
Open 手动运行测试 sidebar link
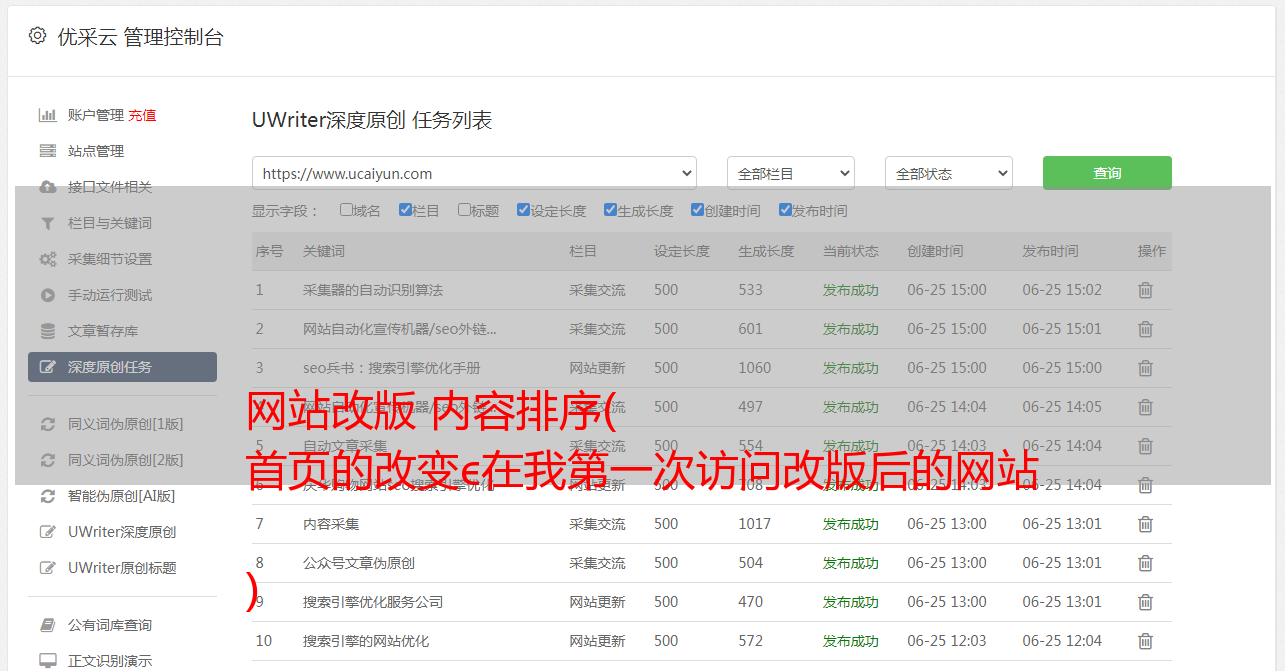click(x=110, y=295)
